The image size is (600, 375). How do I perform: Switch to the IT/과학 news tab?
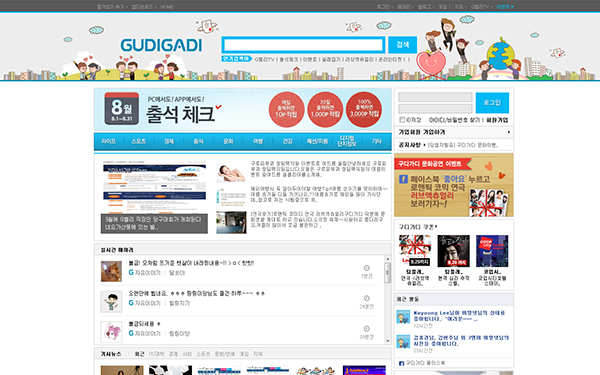(156, 354)
